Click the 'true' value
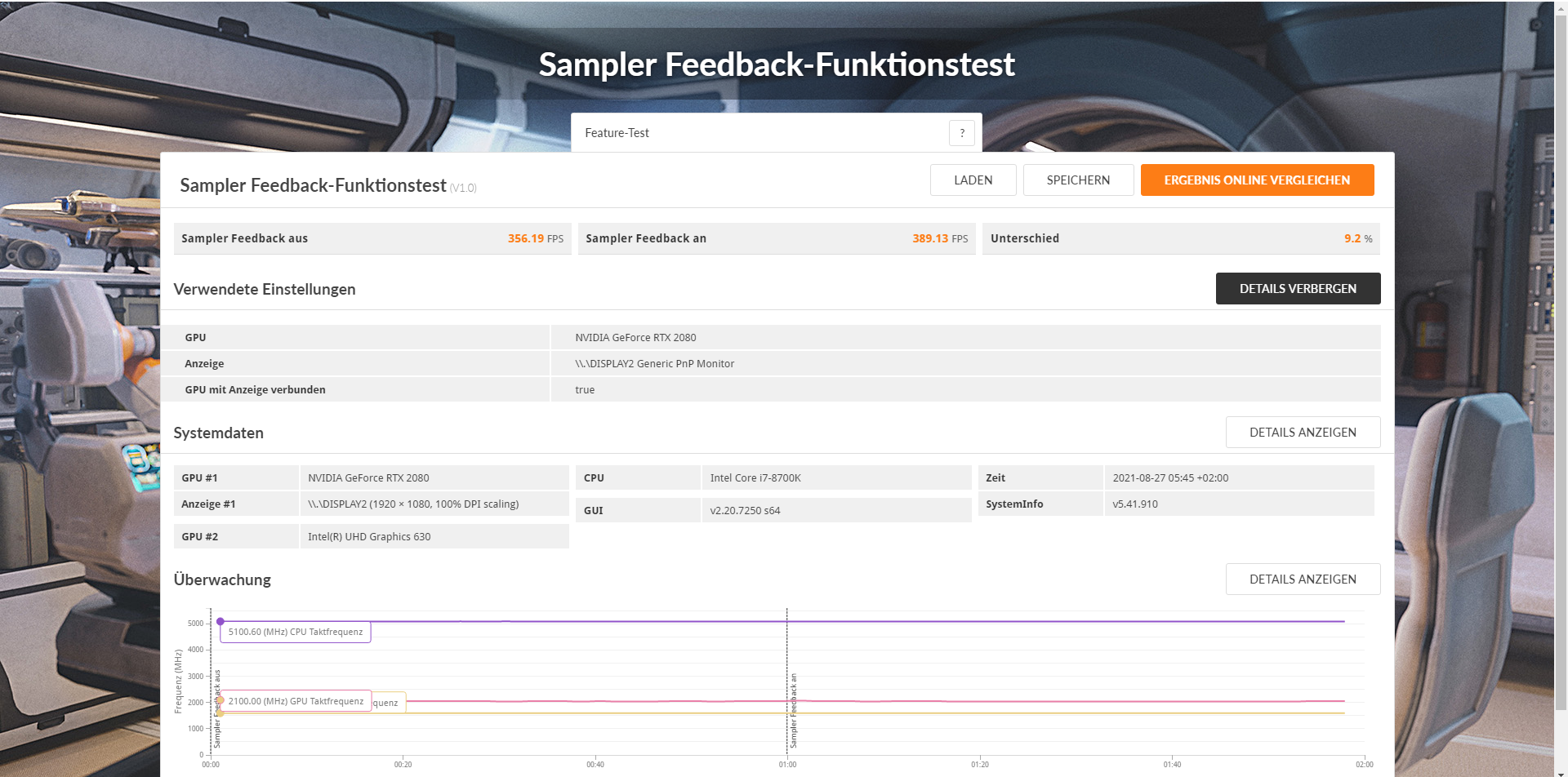The image size is (1568, 777). pos(585,390)
